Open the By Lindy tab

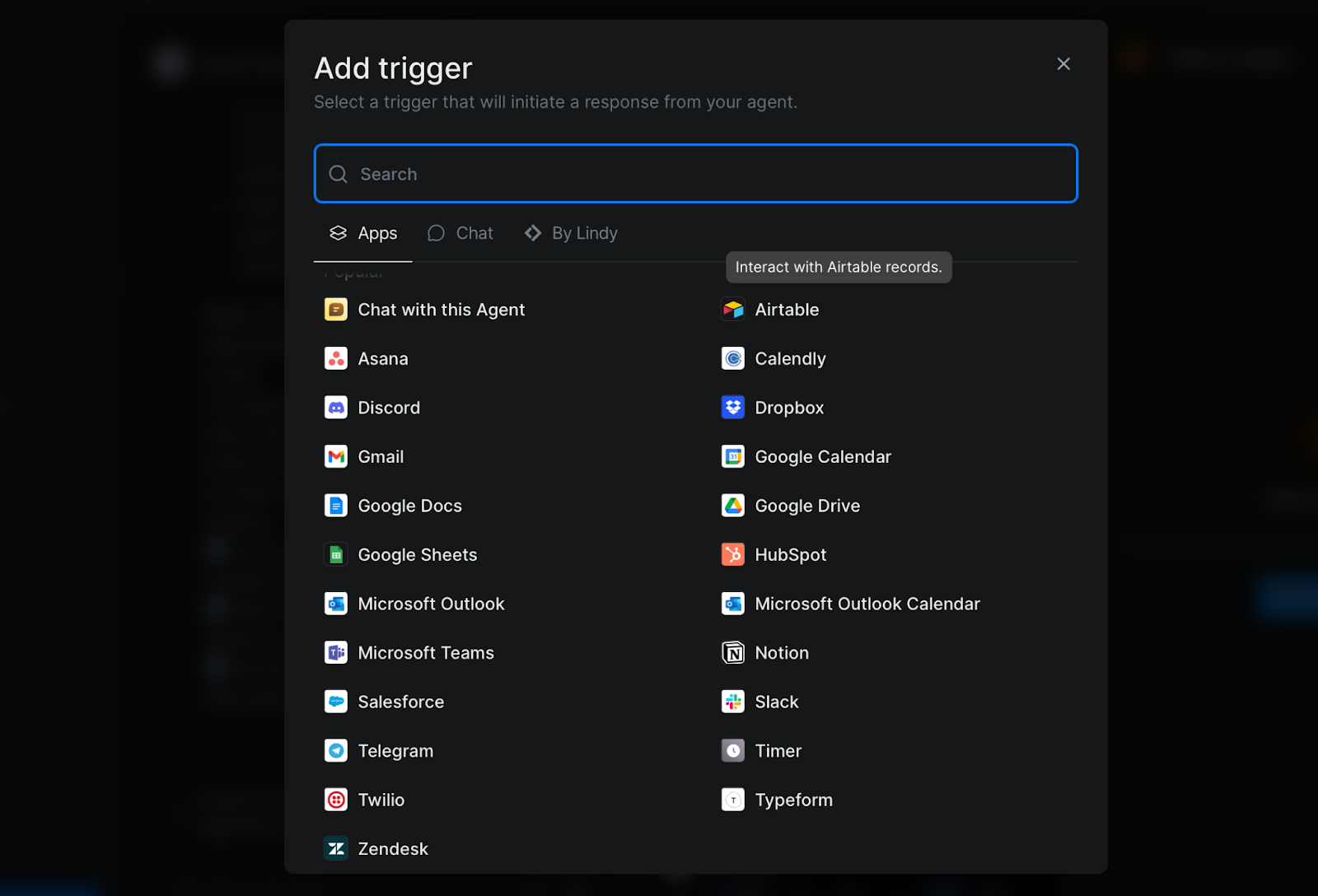[x=571, y=234]
